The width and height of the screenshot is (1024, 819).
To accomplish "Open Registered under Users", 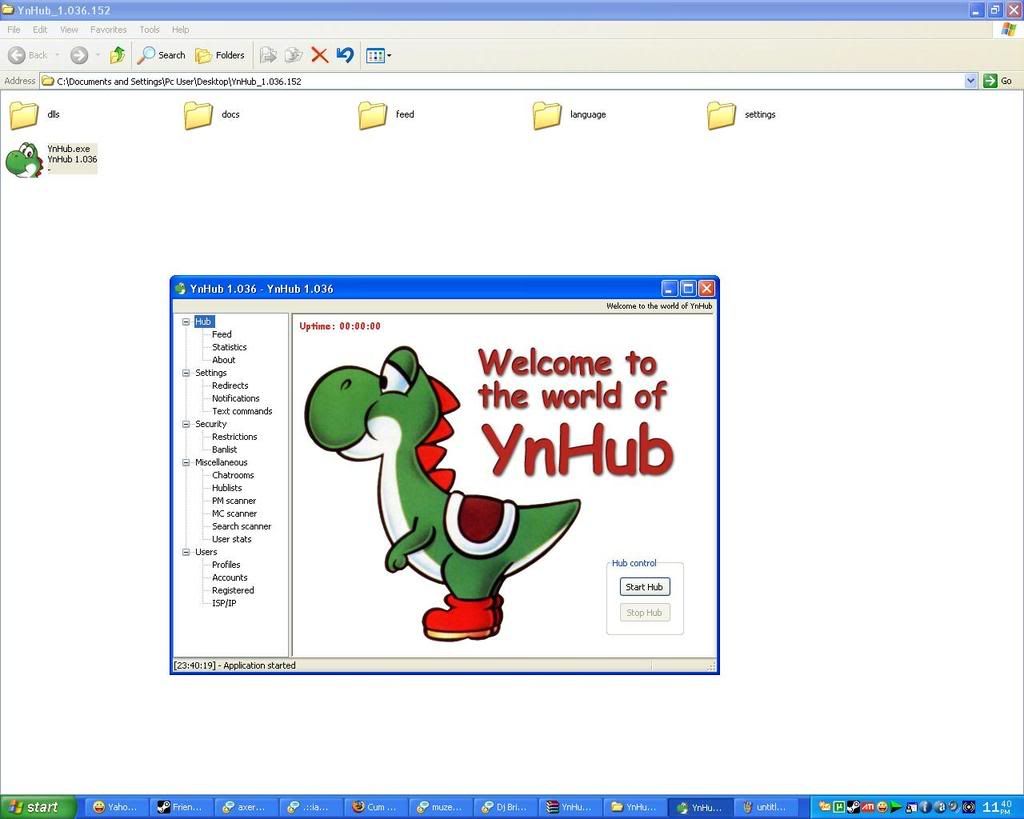I will tap(233, 590).
